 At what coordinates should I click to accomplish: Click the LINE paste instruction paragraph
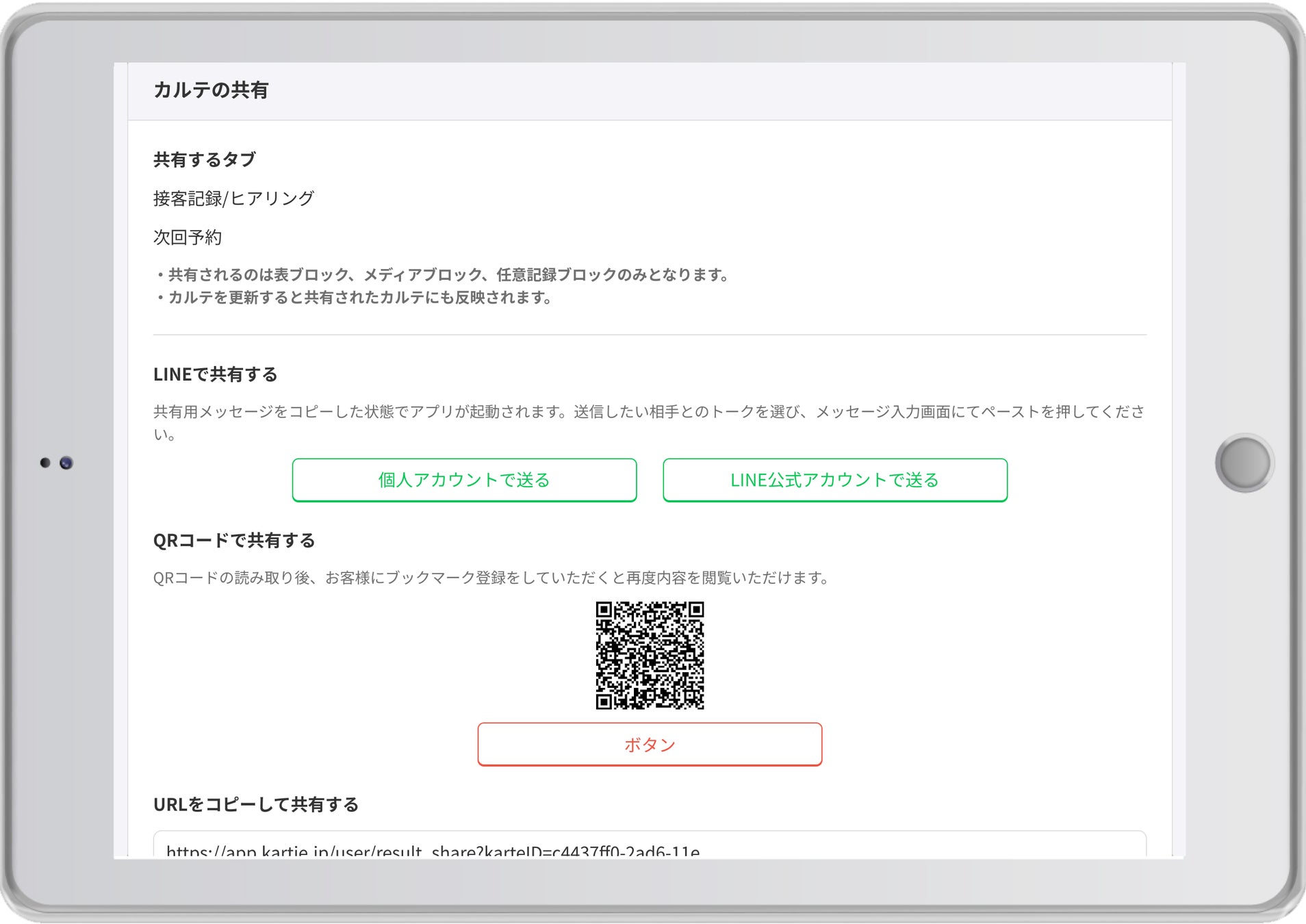[649, 422]
